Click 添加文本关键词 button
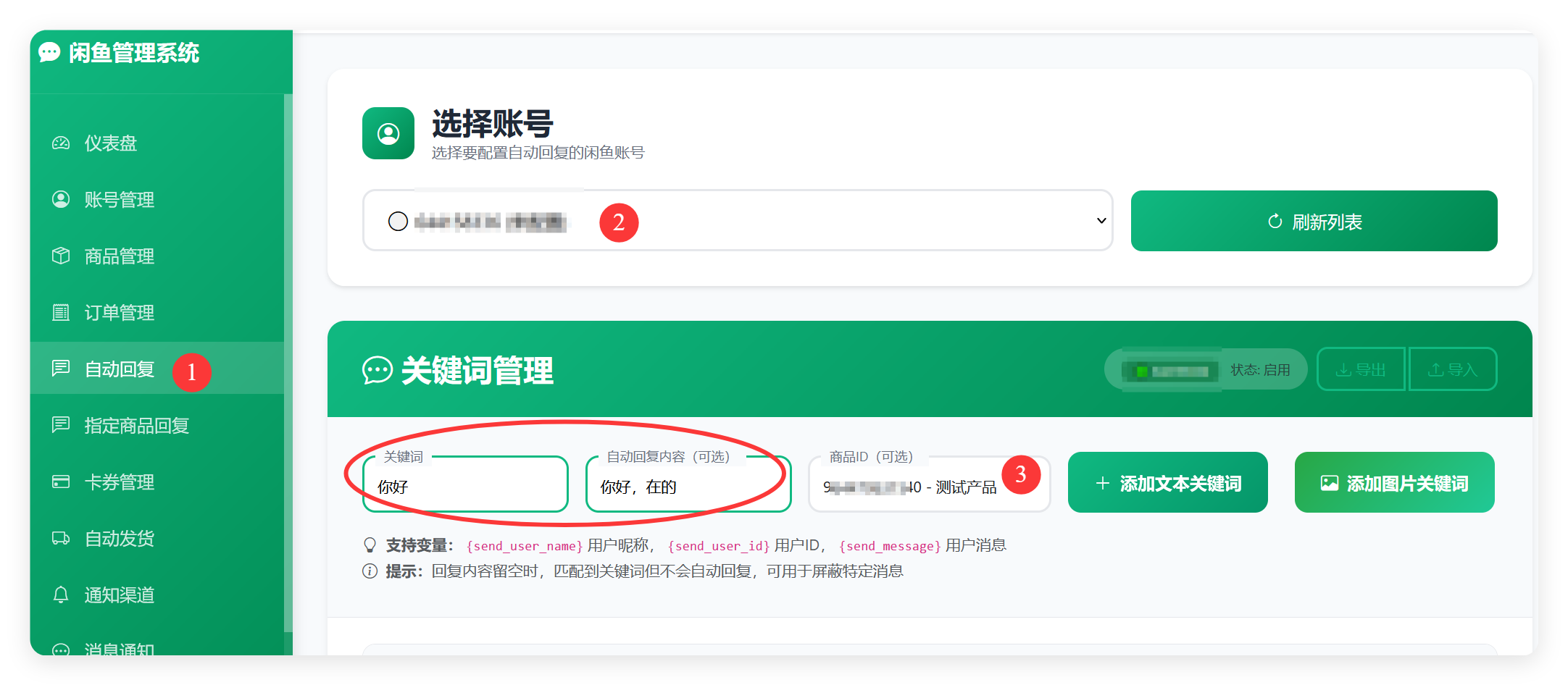The image size is (1568, 685). coord(1167,482)
